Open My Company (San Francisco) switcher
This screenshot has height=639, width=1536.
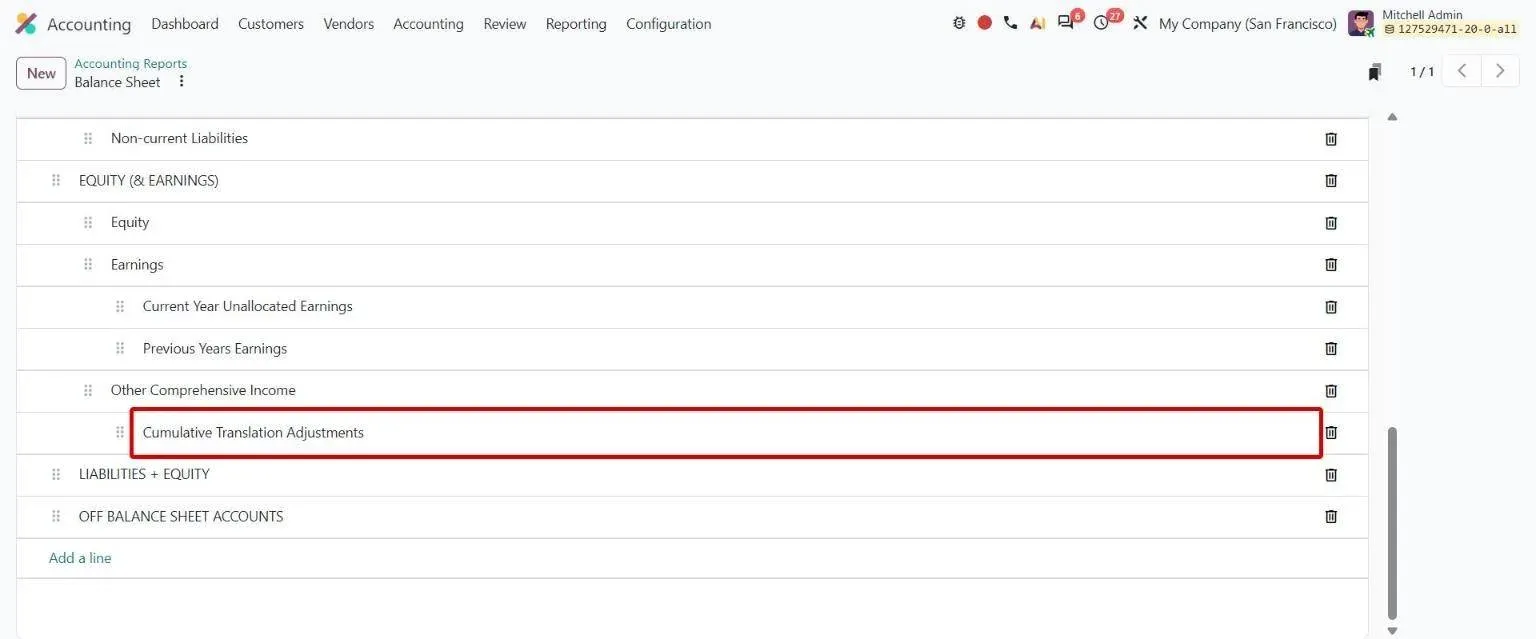(x=1248, y=24)
